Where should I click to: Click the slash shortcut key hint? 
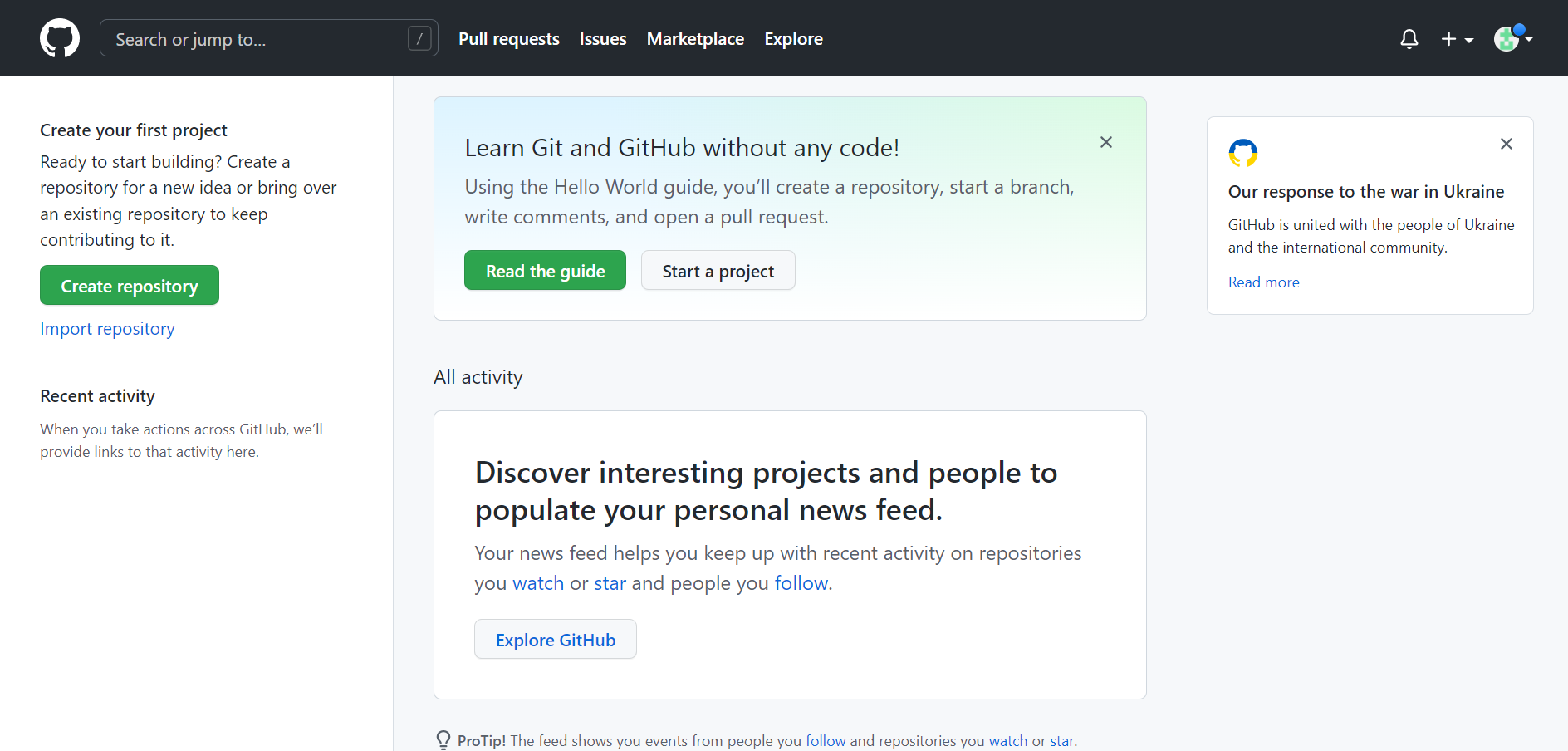point(419,38)
